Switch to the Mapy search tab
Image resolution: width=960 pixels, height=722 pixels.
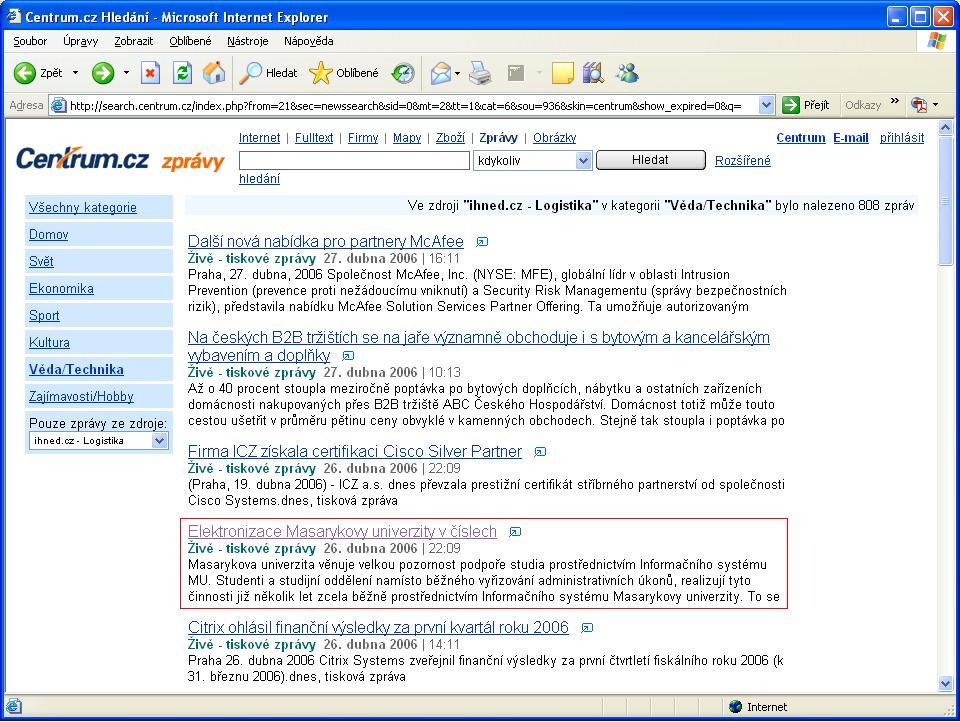coord(407,138)
